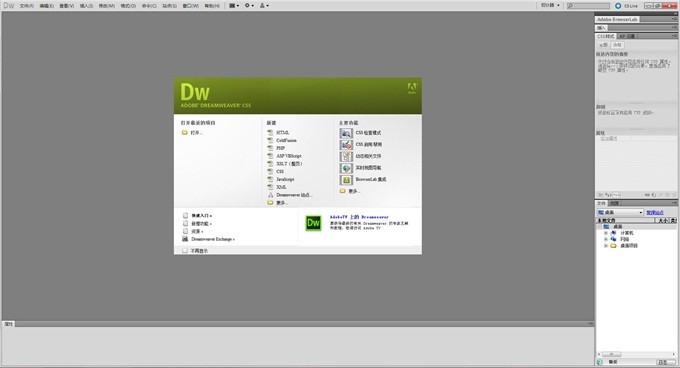This screenshot has height=368, width=680.
Task: Open the 快速入门 » link
Action: [x=201, y=215]
